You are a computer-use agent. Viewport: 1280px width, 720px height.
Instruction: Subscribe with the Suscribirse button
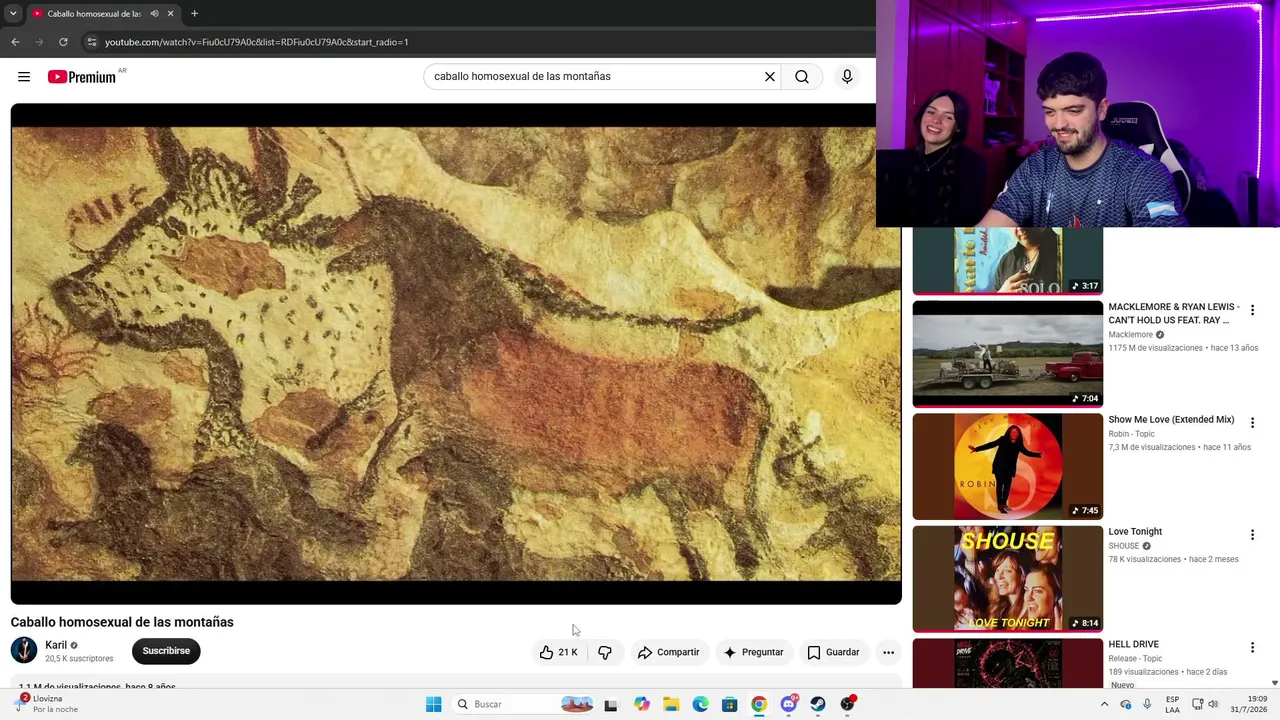pos(166,651)
